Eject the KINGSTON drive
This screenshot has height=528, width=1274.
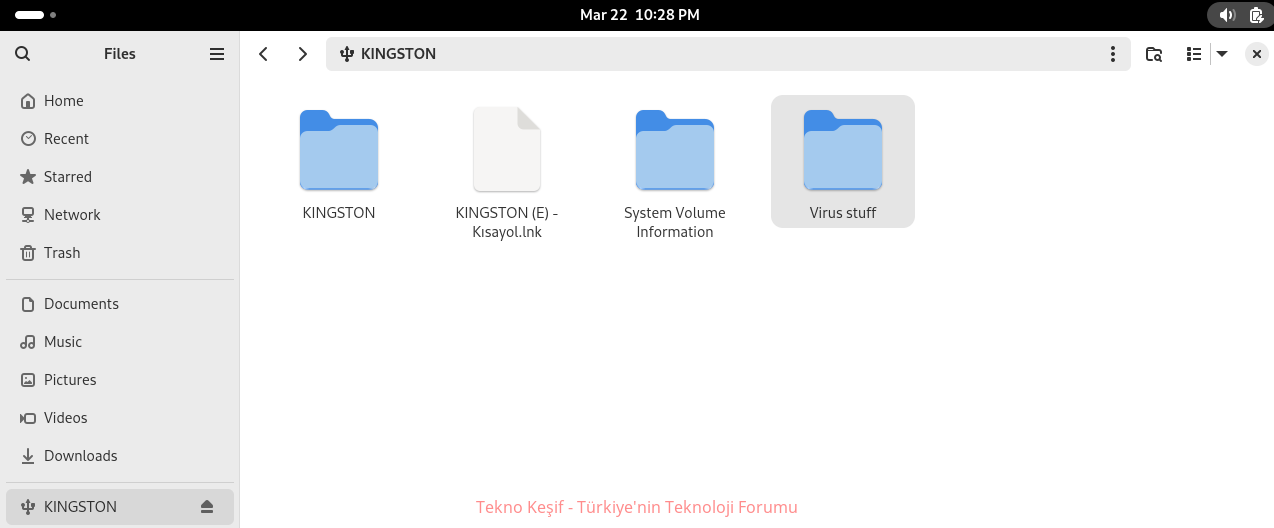tap(207, 507)
